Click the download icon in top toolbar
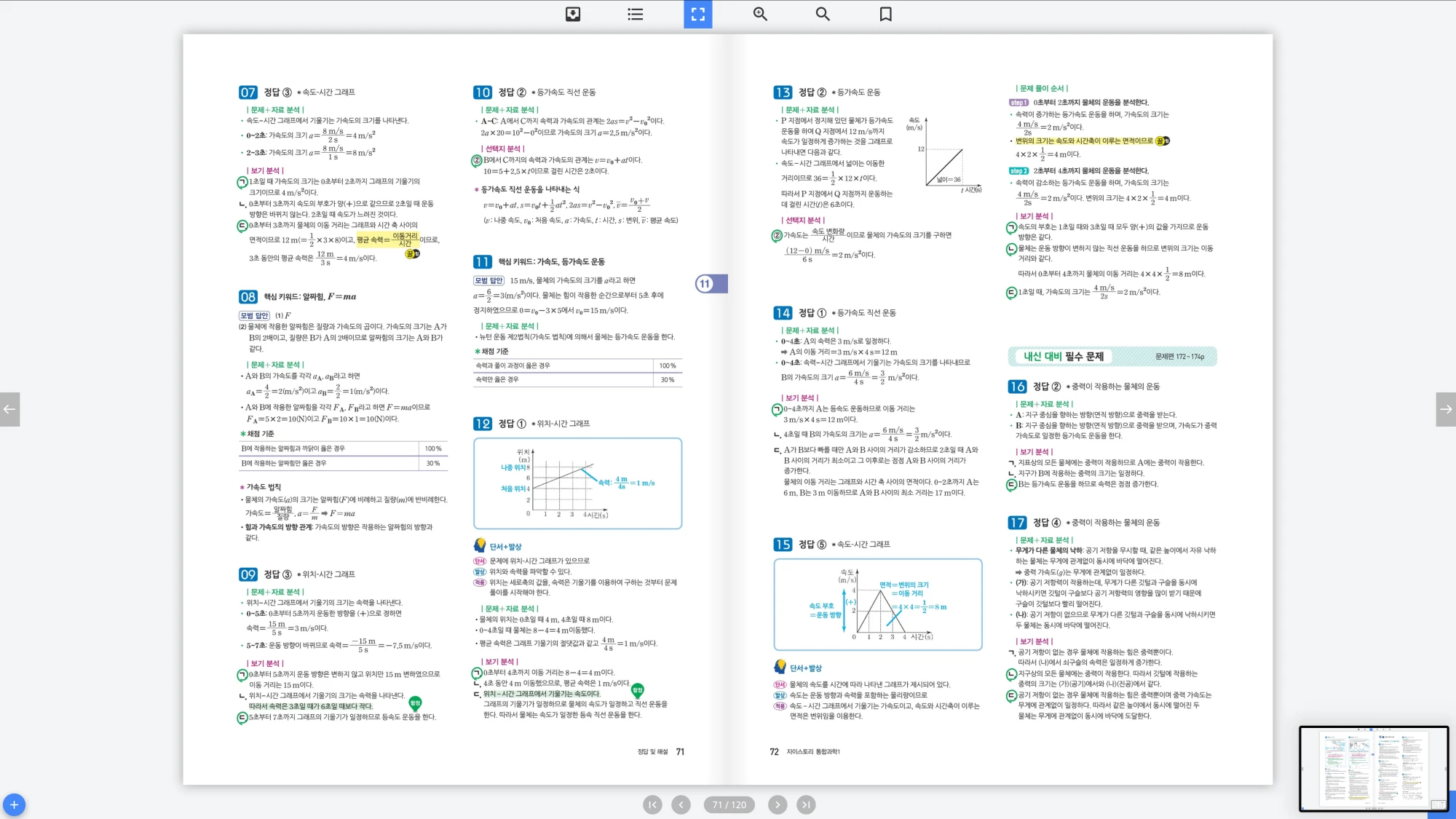The image size is (1456, 819). 573,14
